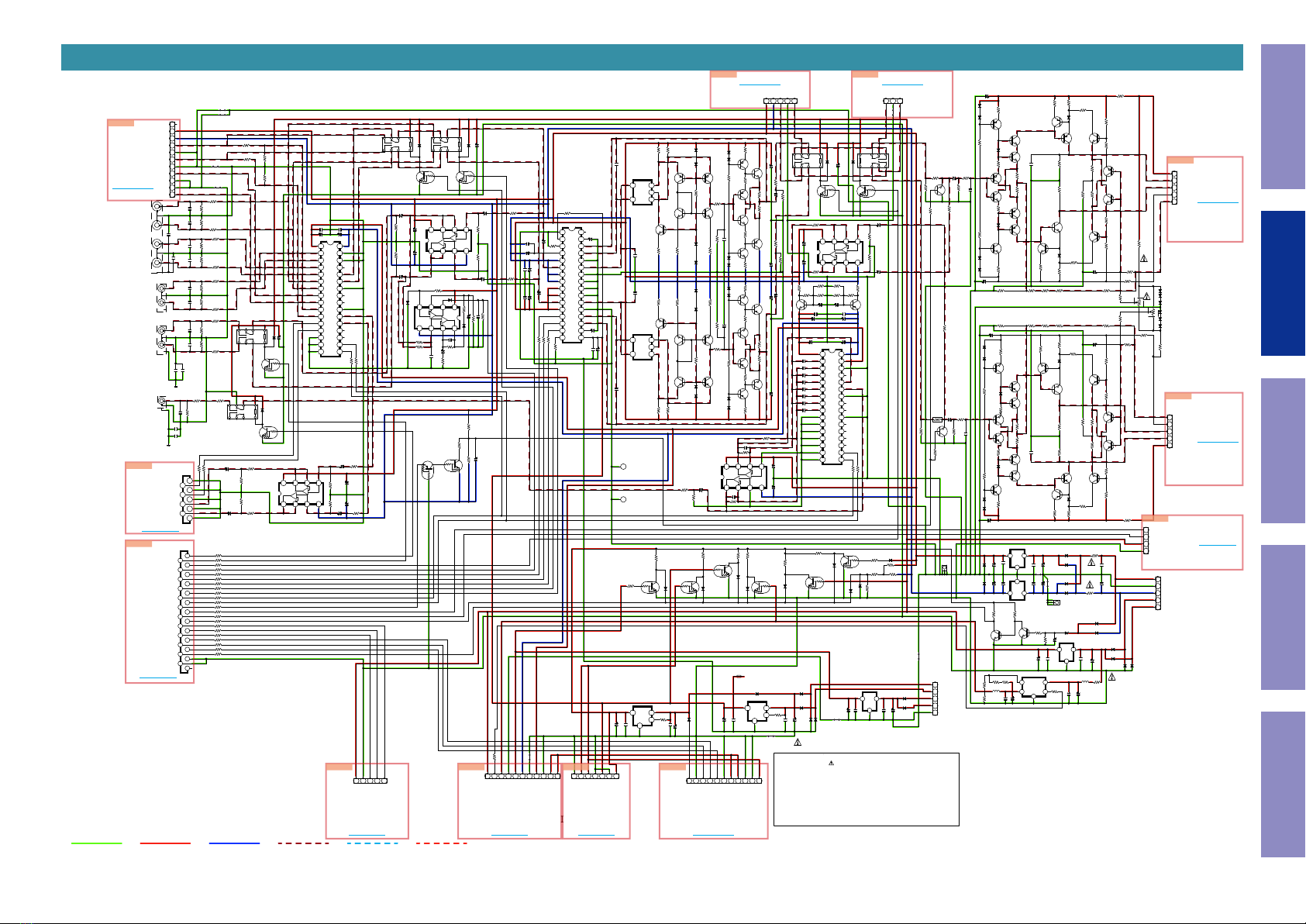Follow the link in the bottom-left connector box

tap(367, 835)
